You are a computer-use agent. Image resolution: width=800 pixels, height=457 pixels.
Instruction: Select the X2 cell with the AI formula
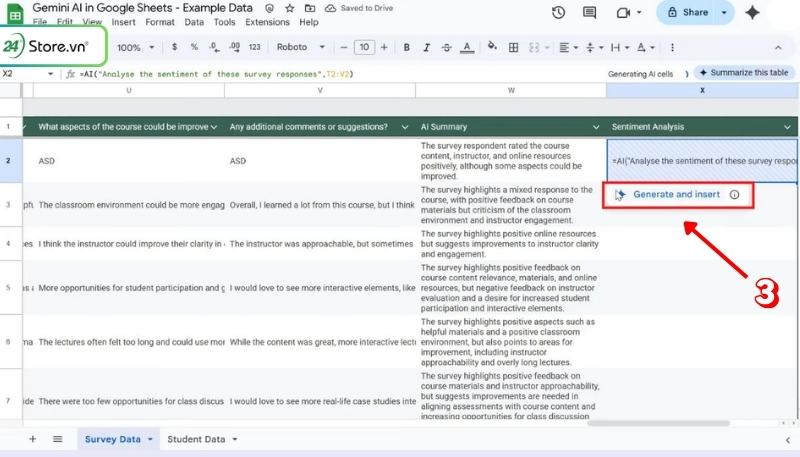[702, 161]
